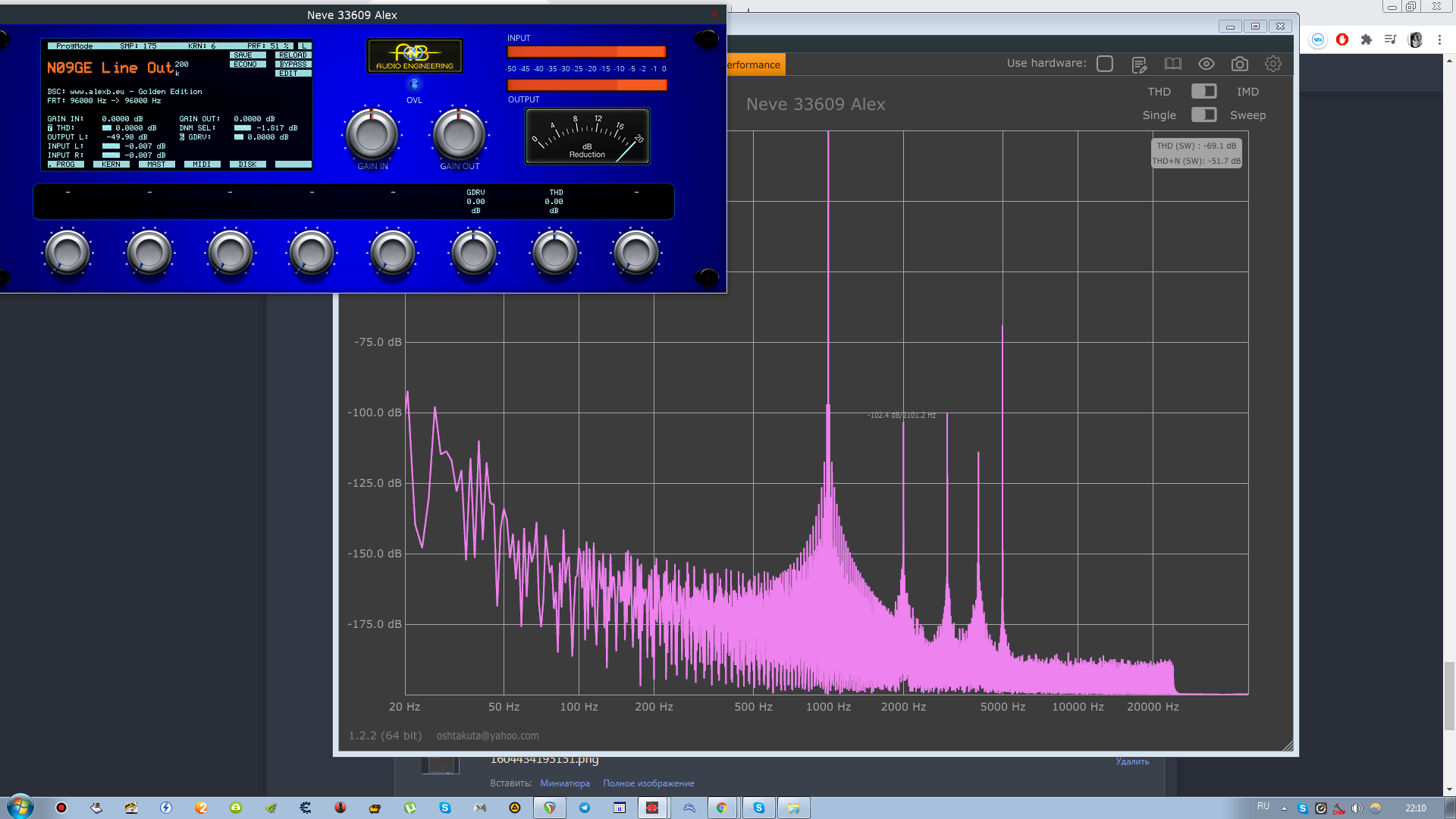Click the Полное изображение link
The image size is (1456, 819).
coord(648,783)
